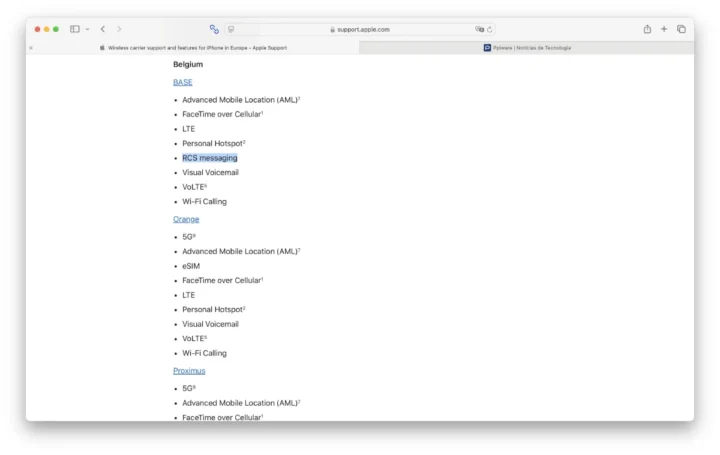Click Wi-Fi Calling under Orange

coord(204,353)
